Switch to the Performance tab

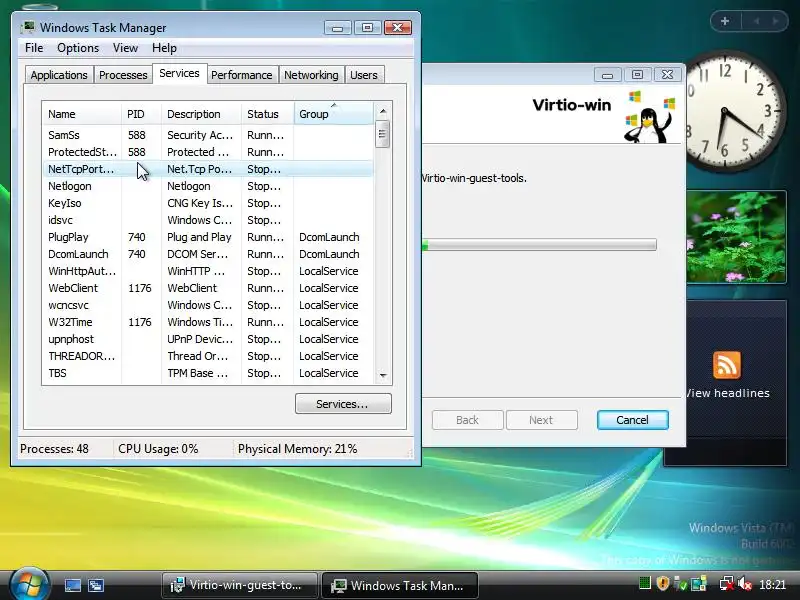click(242, 75)
